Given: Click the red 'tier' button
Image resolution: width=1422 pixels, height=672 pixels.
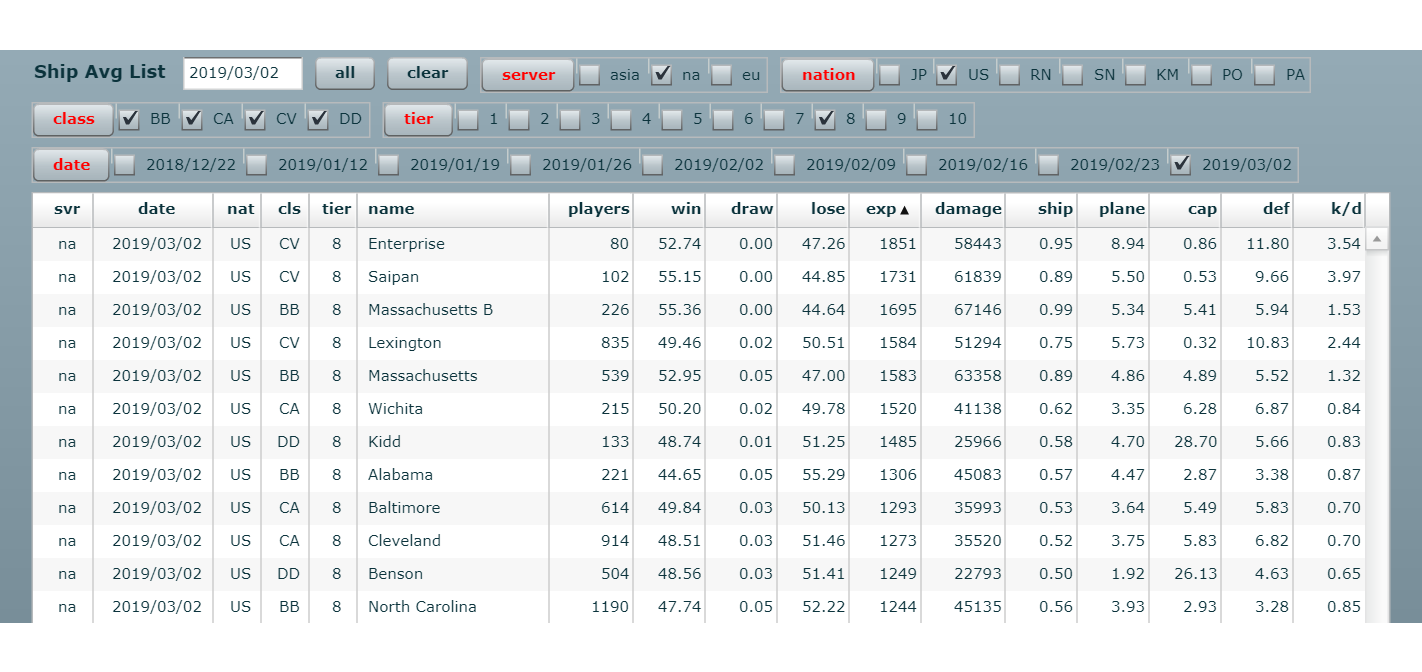Looking at the screenshot, I should click(x=418, y=119).
